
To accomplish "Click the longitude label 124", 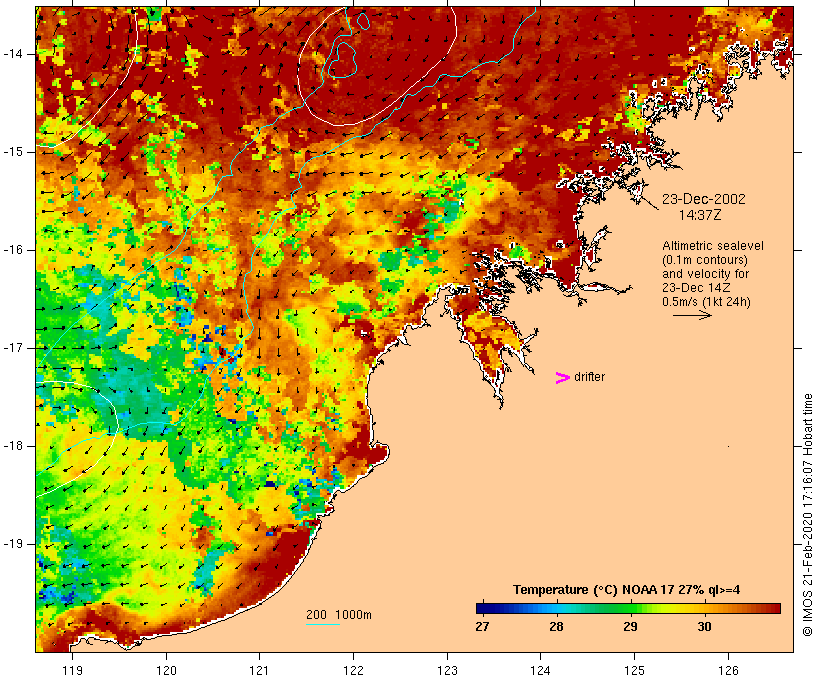I will (x=541, y=670).
